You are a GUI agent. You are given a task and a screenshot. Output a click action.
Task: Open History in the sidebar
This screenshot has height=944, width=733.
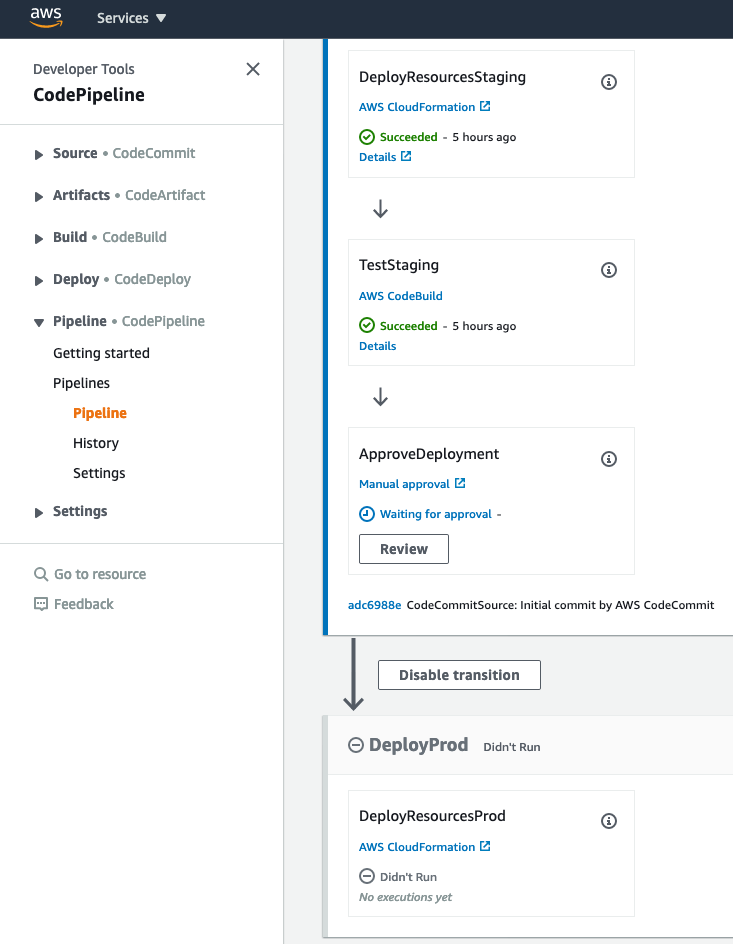point(96,443)
